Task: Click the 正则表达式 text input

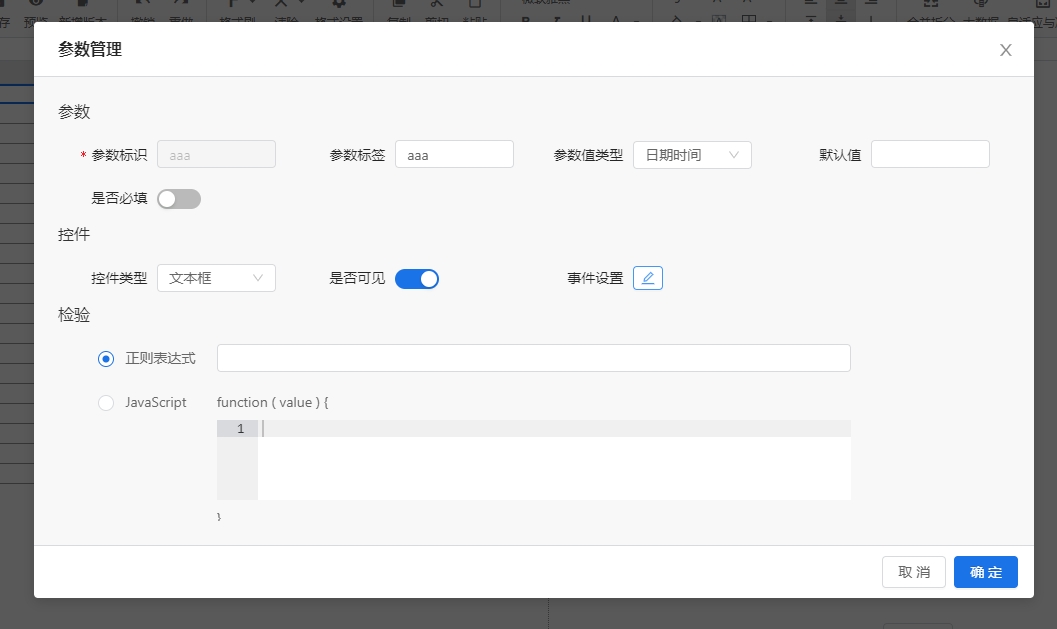Action: point(533,358)
